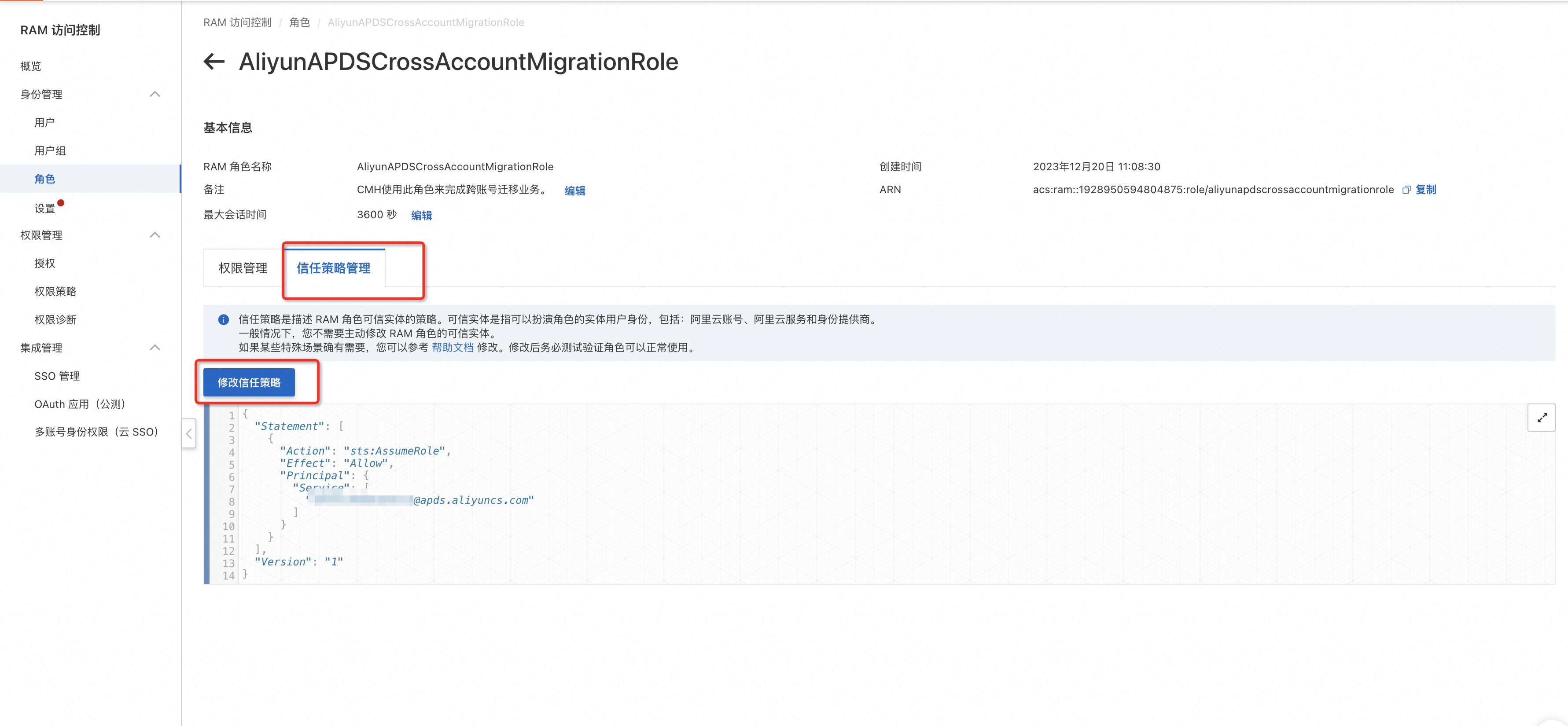This screenshot has height=726, width=1568.
Task: Click the 3600 秒 session duration value
Action: (x=377, y=214)
